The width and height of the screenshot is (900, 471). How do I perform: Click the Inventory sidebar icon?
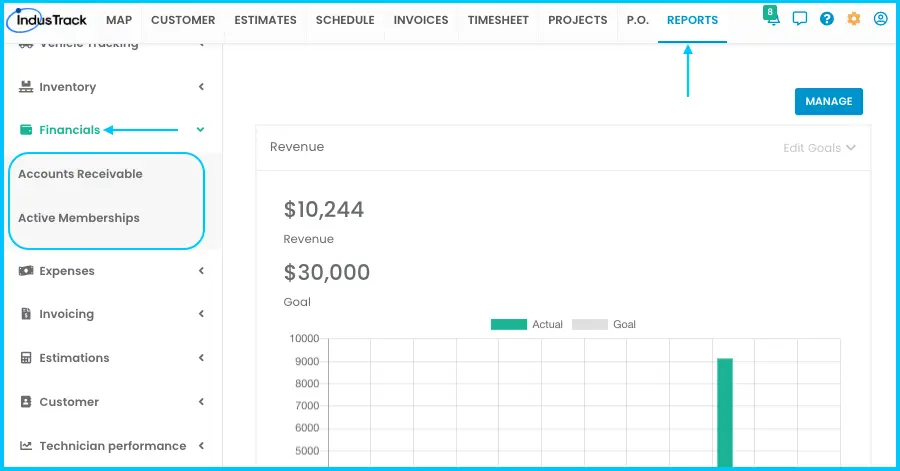(x=26, y=87)
